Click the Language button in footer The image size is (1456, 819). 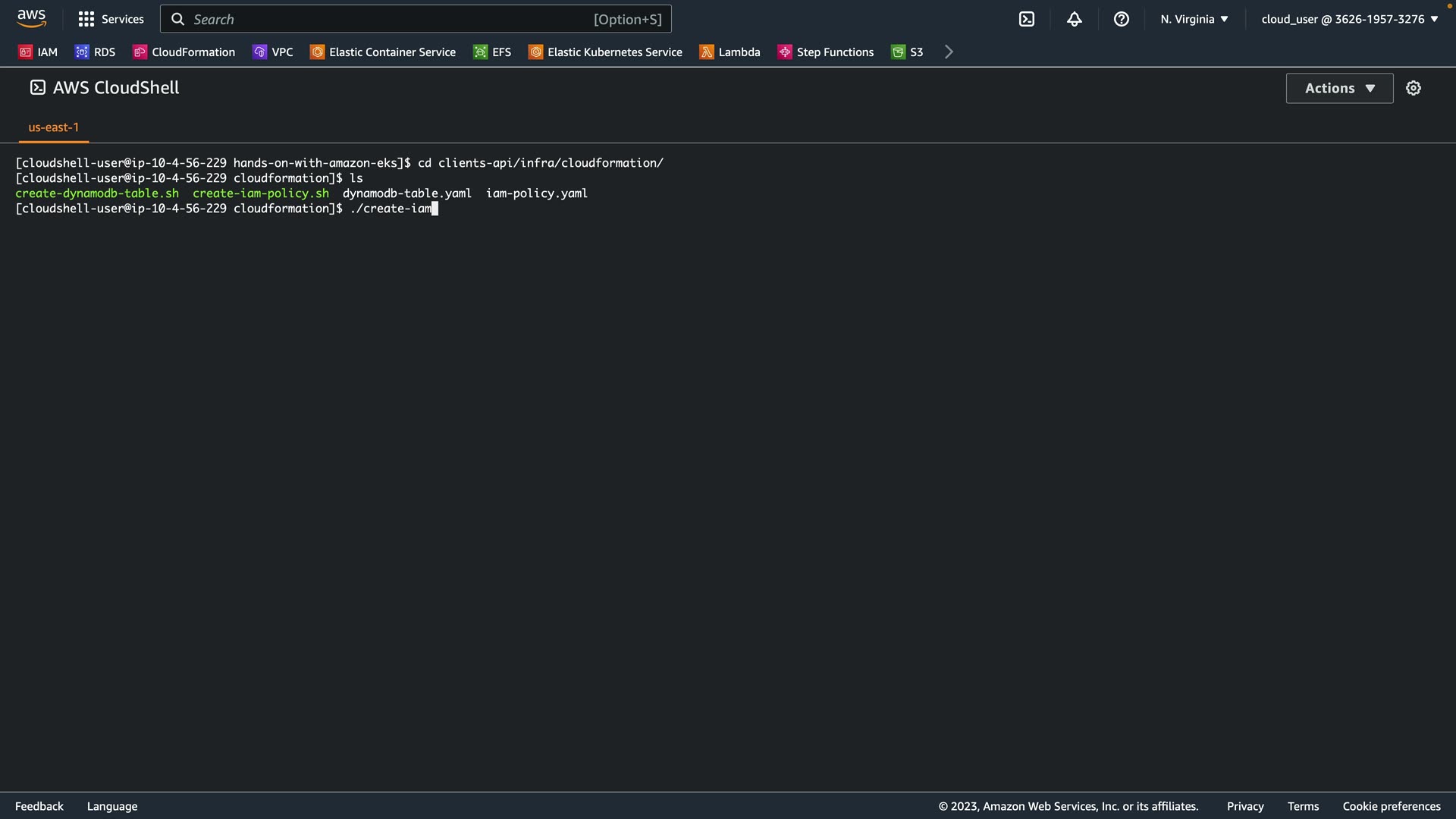pos(112,806)
